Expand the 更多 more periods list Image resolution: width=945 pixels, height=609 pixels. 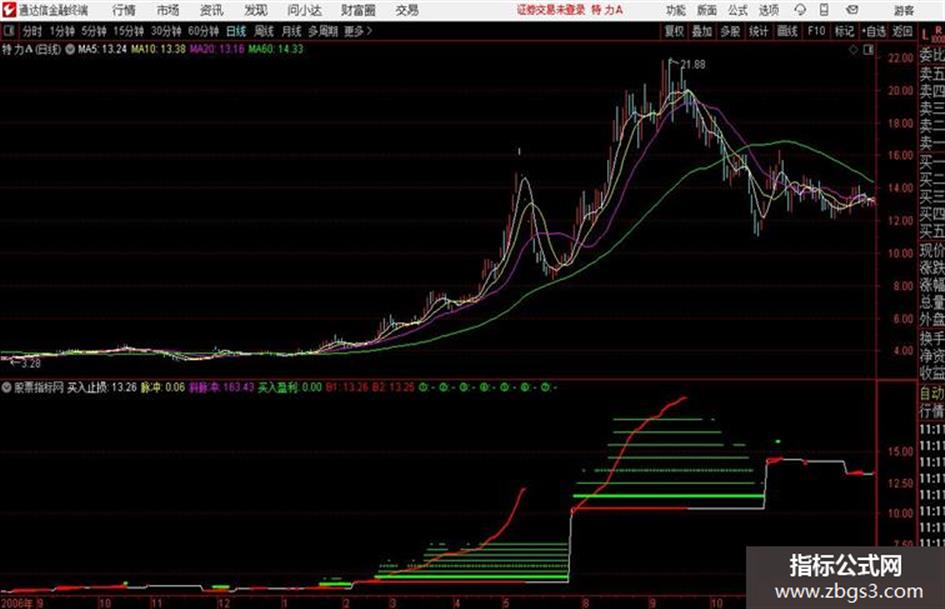tap(358, 31)
